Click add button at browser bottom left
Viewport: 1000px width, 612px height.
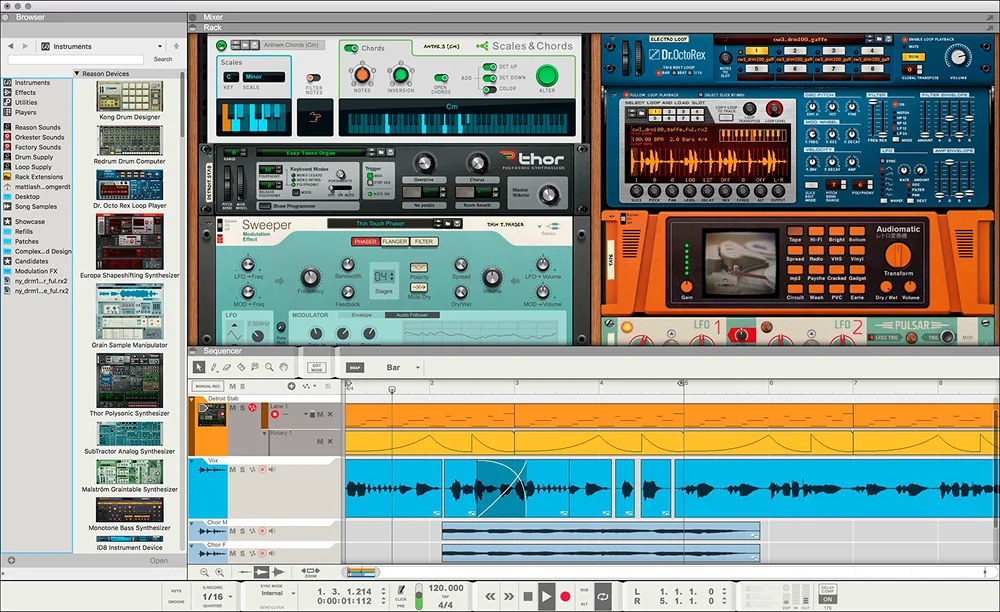(x=11, y=560)
